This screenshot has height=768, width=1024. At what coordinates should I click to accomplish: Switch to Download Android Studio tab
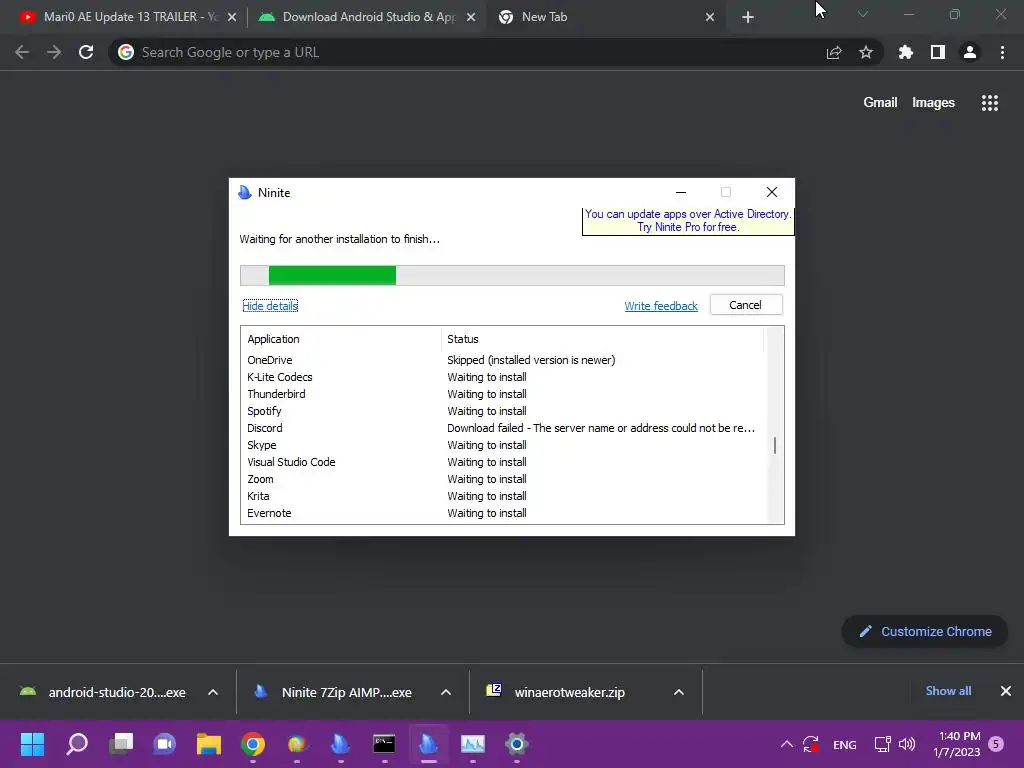[x=366, y=17]
